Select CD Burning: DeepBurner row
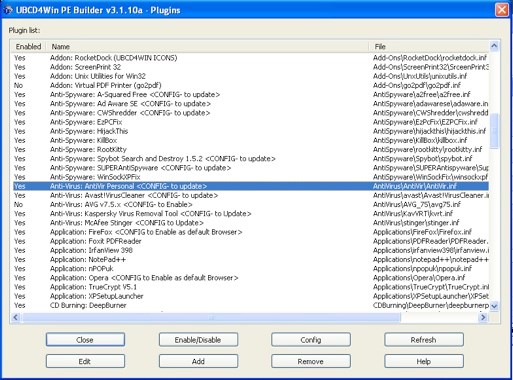 251,305
